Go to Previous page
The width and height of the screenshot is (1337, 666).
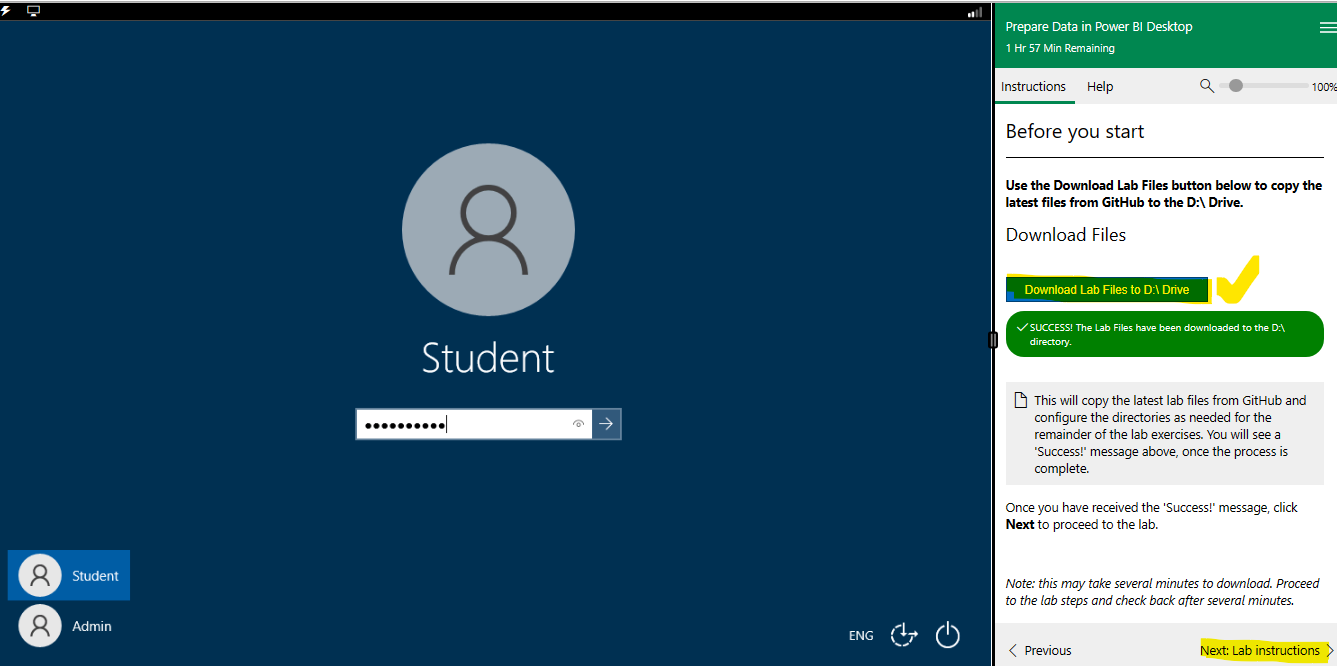coord(1040,650)
